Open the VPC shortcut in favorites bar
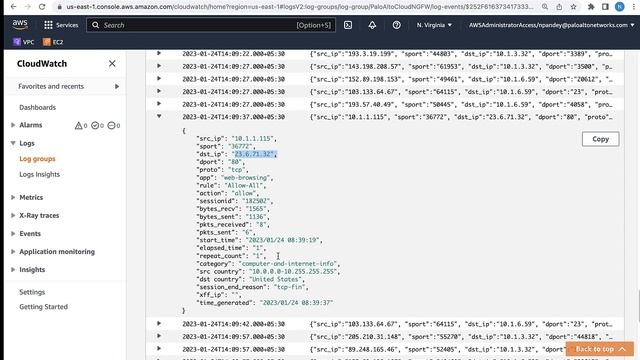Screen dimensions: 640x360 24,42
